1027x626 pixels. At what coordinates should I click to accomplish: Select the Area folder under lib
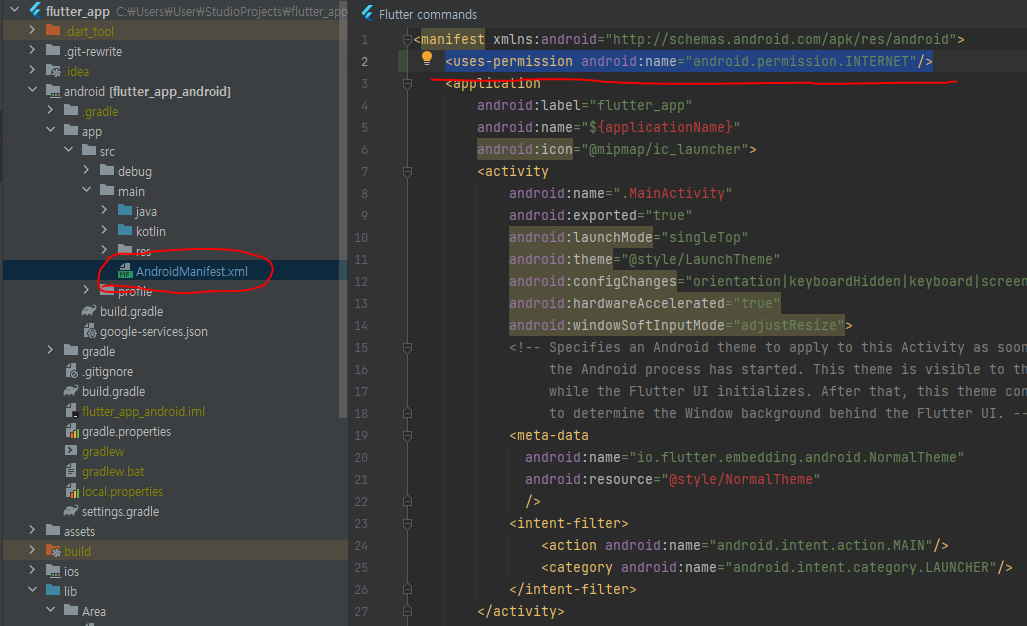click(94, 611)
